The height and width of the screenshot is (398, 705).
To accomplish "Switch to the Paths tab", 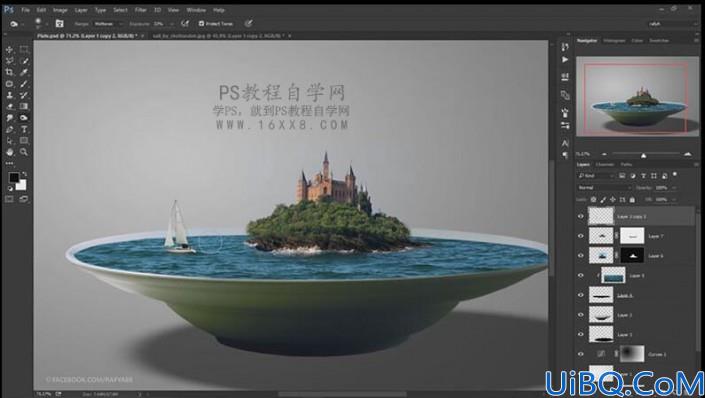I will pyautogui.click(x=626, y=164).
